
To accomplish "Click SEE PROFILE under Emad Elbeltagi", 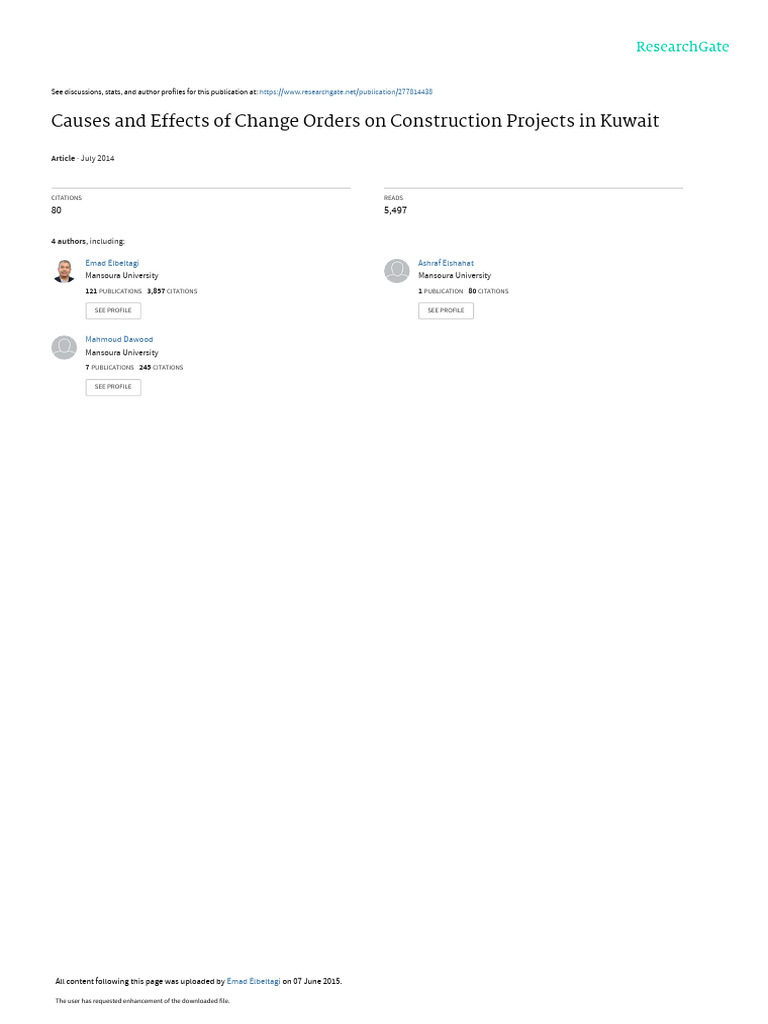I will [113, 311].
